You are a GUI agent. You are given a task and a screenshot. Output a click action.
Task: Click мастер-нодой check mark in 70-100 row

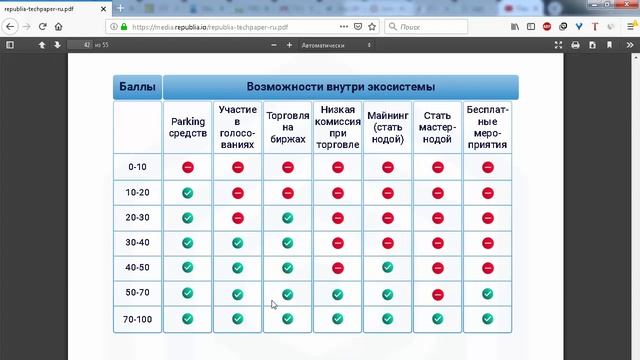[438, 319]
